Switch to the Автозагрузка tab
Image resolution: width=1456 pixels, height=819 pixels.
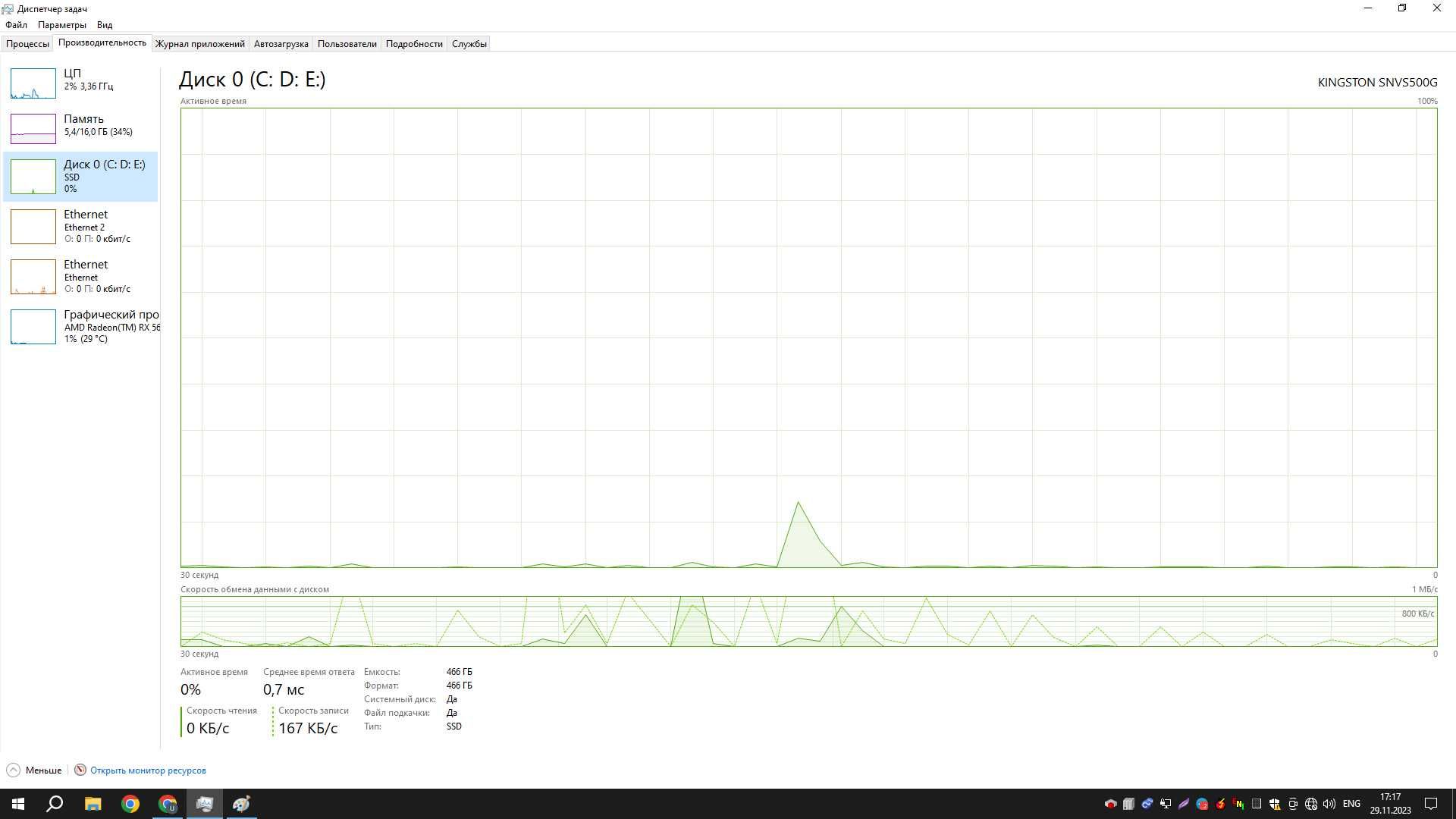pyautogui.click(x=281, y=44)
